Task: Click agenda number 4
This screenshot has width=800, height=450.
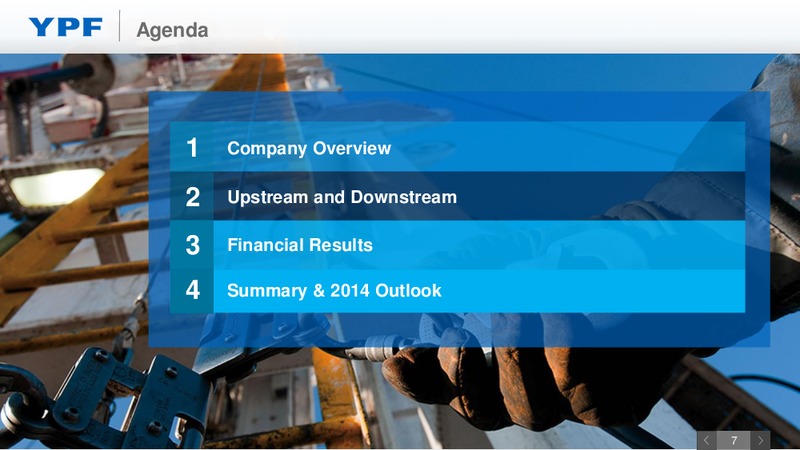Action: tap(192, 290)
